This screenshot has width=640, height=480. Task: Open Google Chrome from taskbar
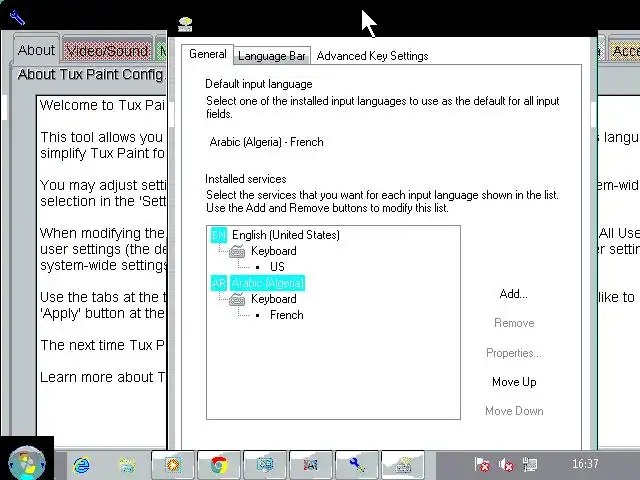(219, 465)
